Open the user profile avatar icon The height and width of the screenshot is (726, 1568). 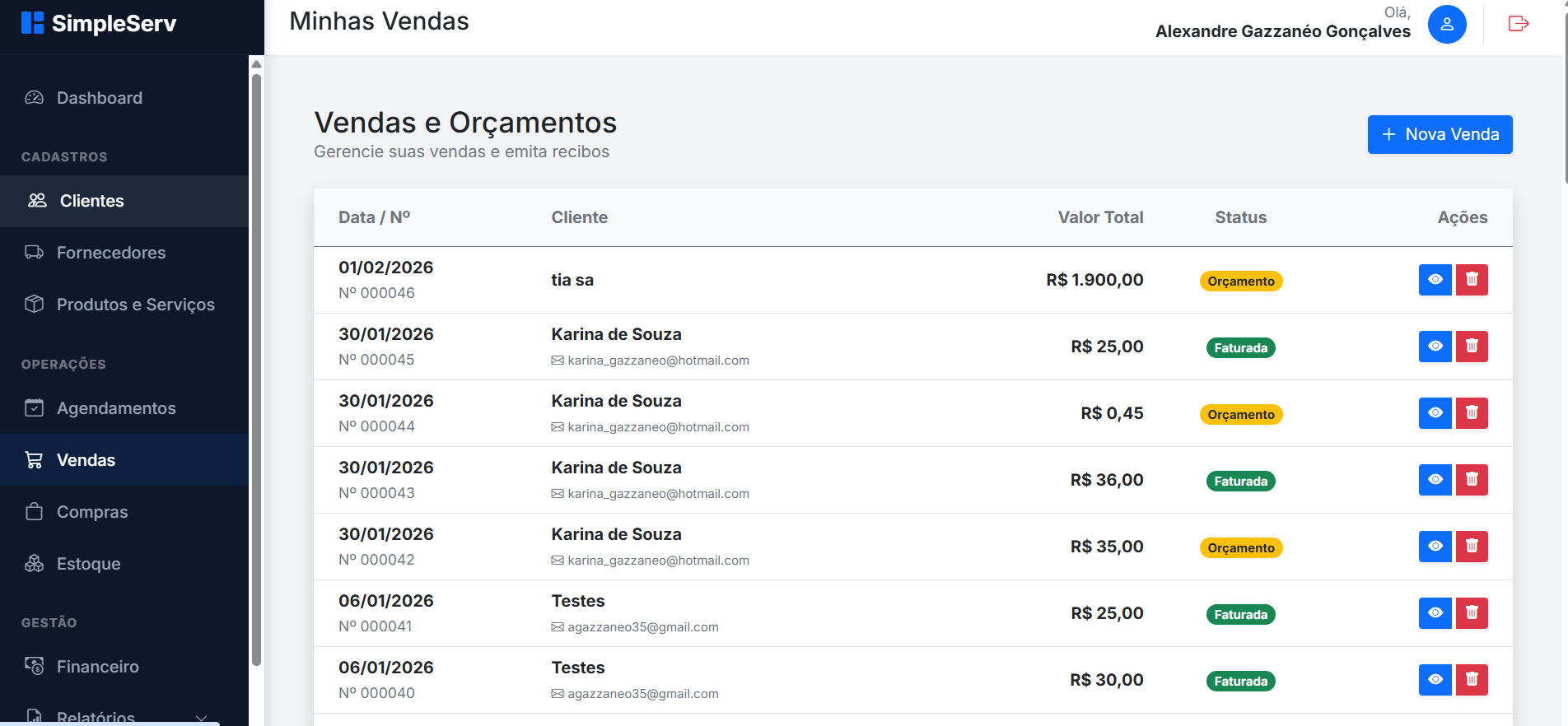[1446, 24]
